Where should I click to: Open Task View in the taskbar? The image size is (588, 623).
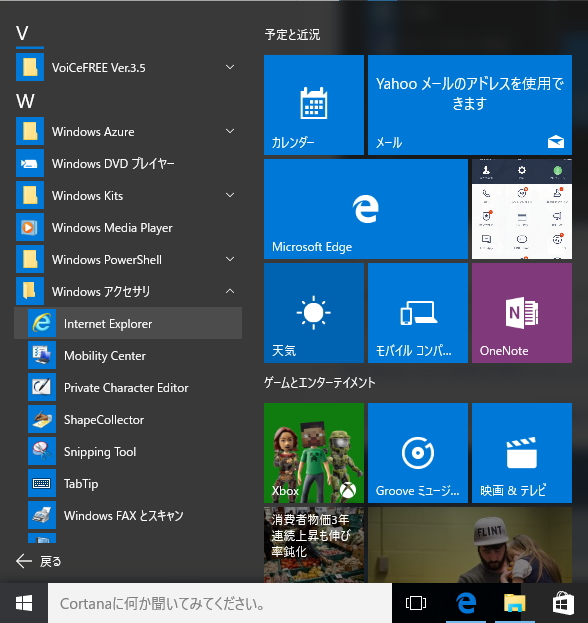[x=416, y=603]
